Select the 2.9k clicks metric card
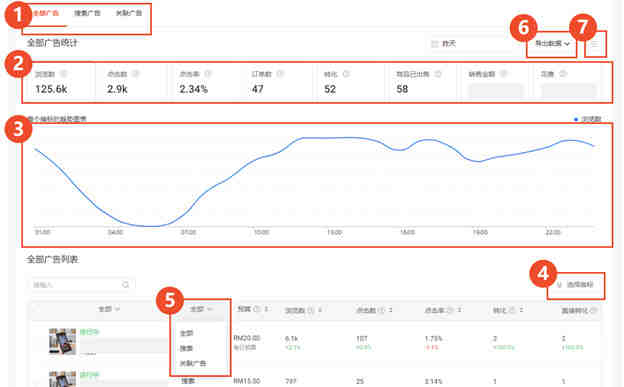624x387 pixels. click(x=131, y=83)
